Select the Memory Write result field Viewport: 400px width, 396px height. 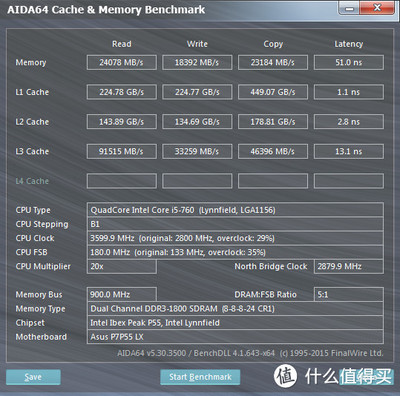click(197, 62)
